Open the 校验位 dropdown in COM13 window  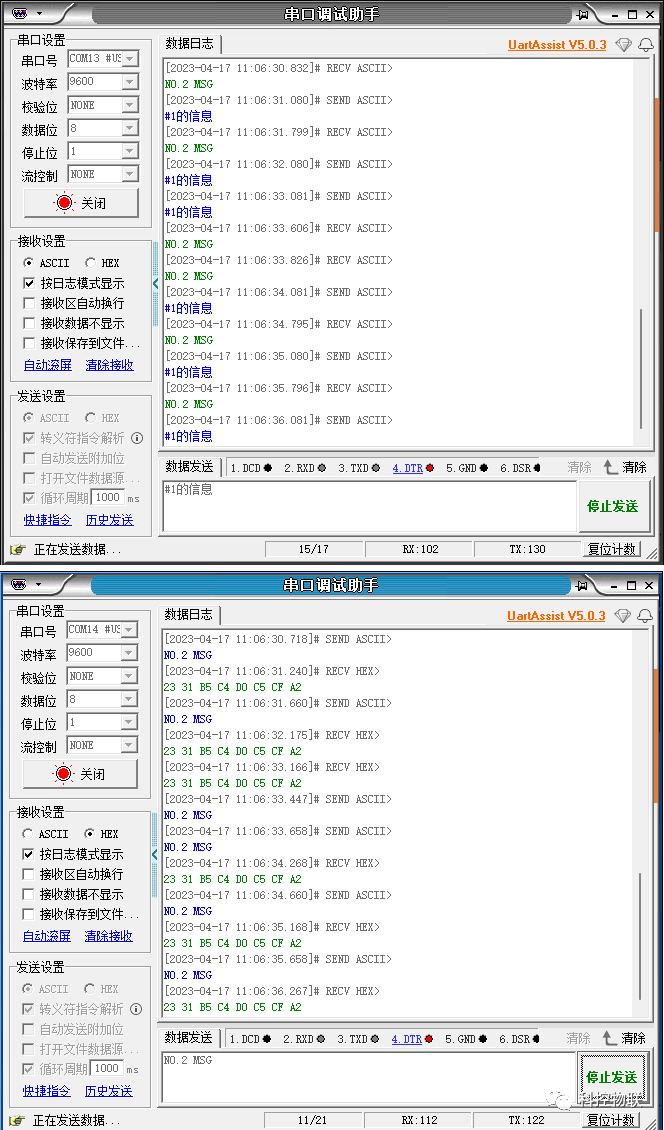130,105
